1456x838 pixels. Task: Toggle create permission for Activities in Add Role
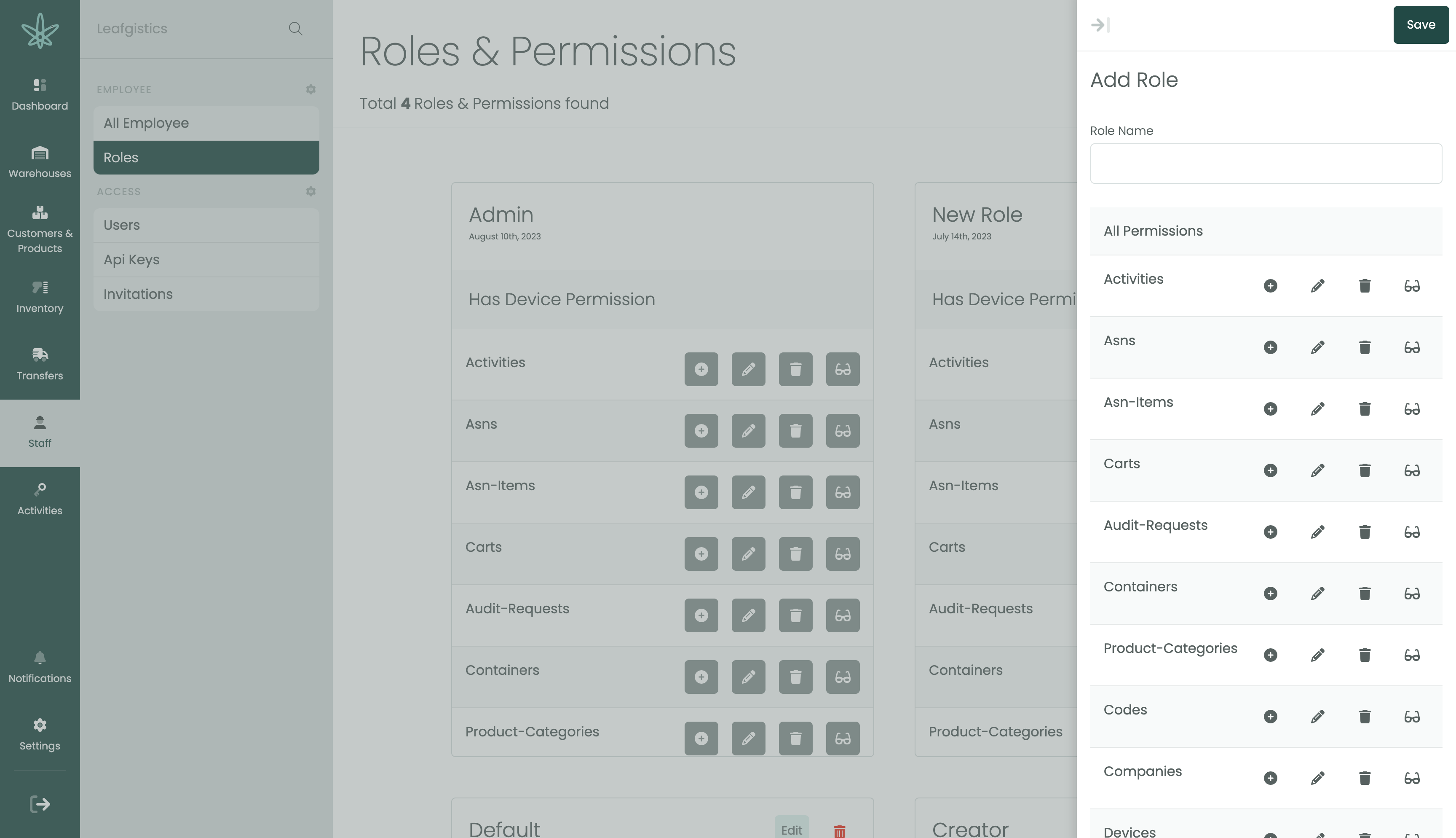pos(1270,286)
